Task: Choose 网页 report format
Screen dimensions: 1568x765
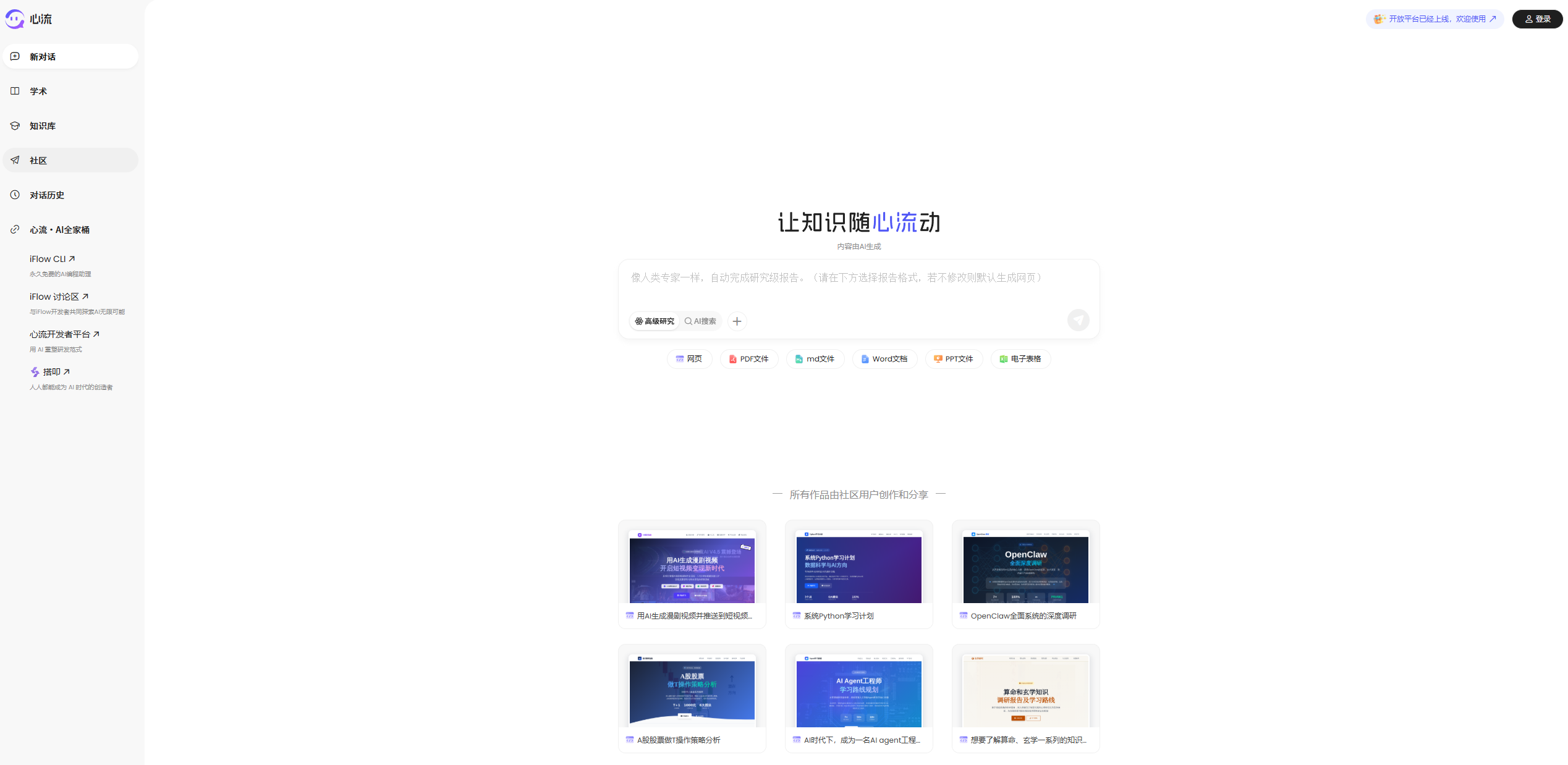Action: tap(689, 359)
